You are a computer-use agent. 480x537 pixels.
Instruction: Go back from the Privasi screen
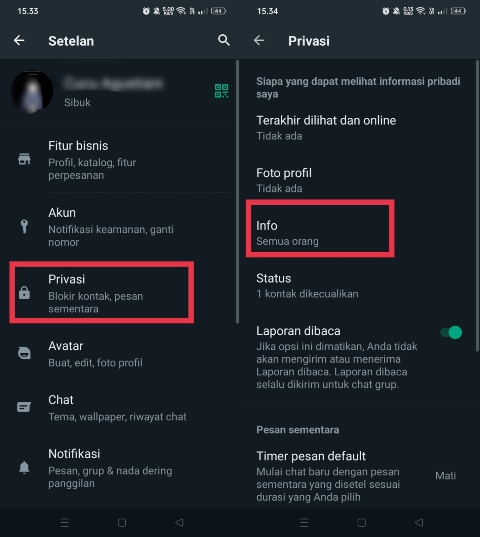pos(259,41)
